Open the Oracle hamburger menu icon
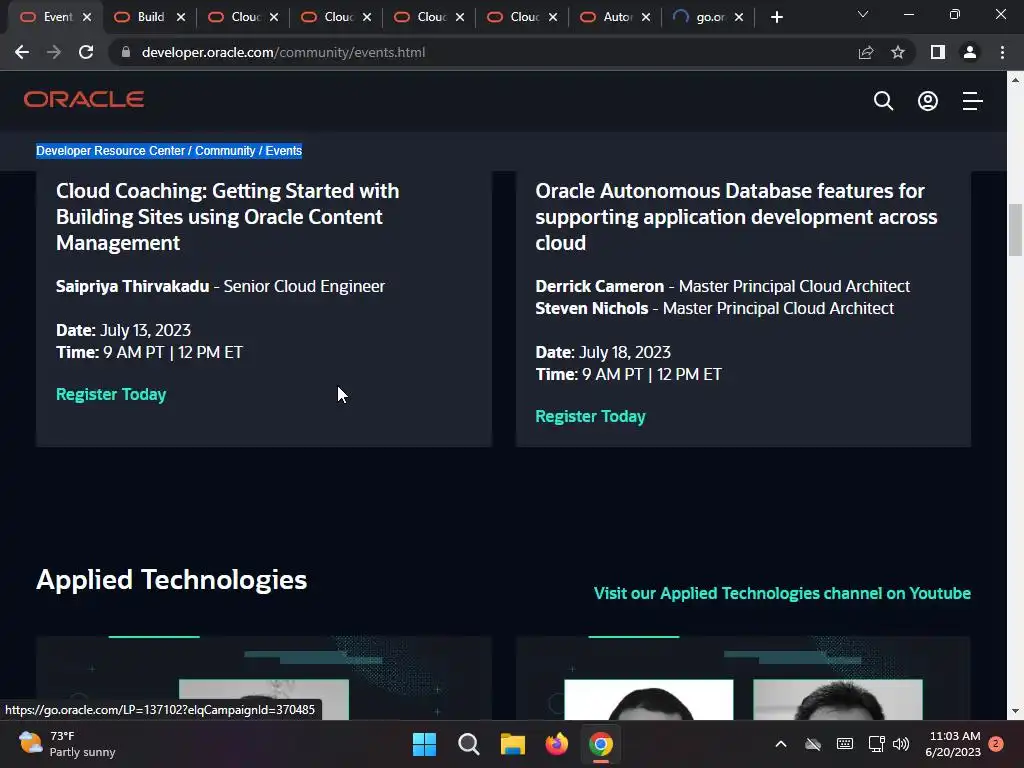1024x768 pixels. (972, 101)
